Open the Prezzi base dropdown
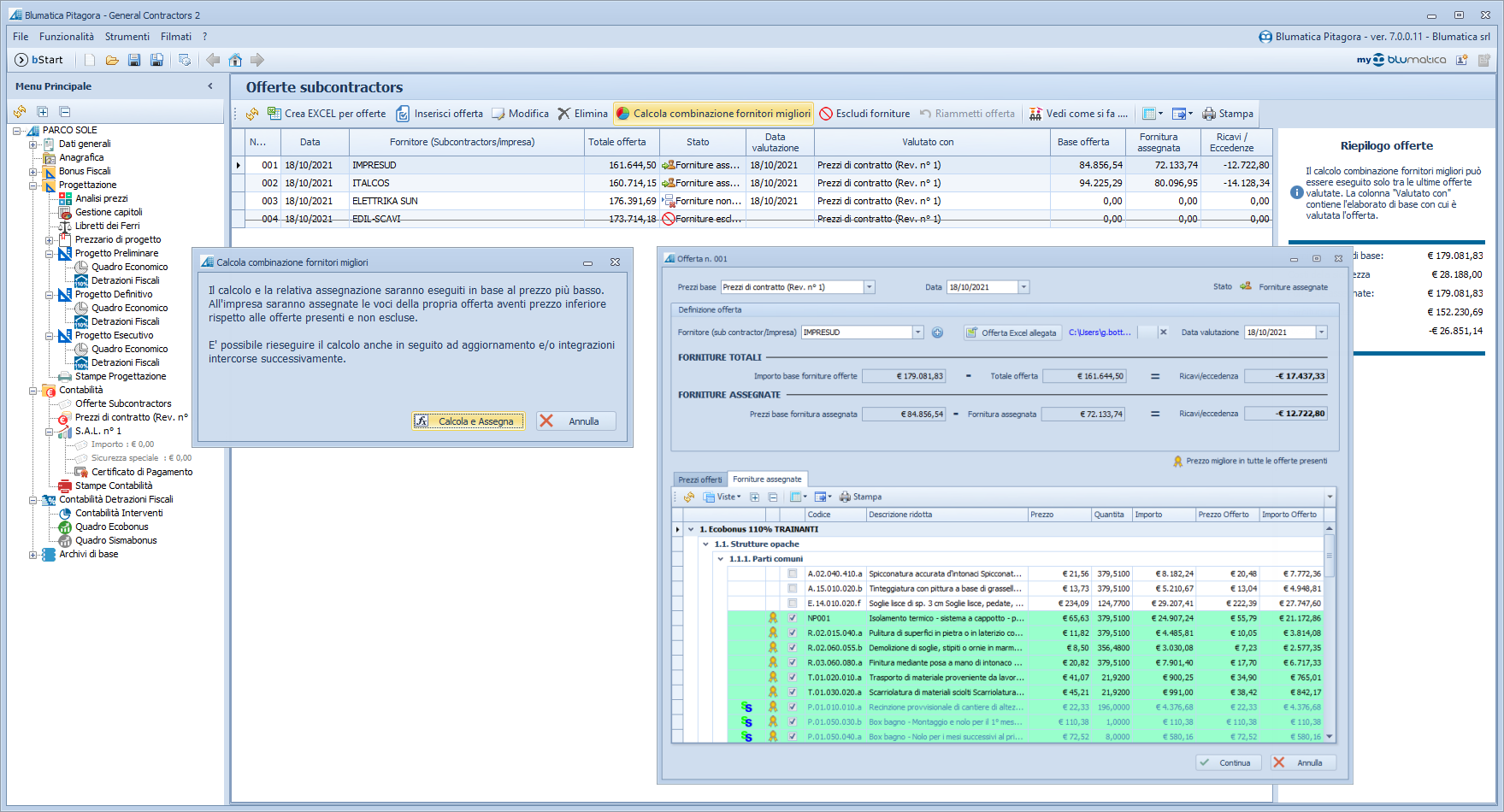 tap(870, 287)
